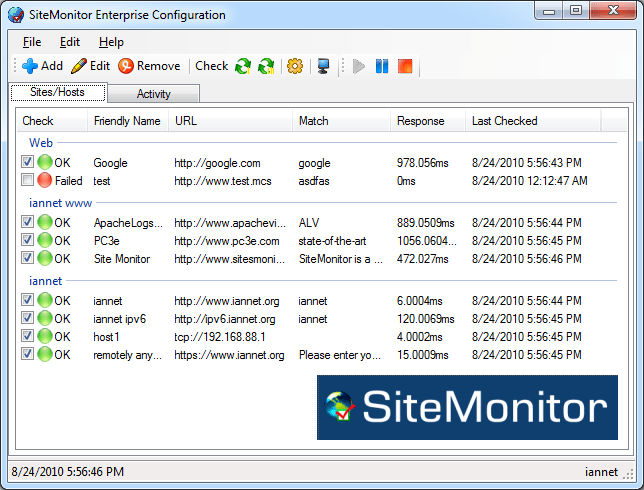Click the Add site plus icon

click(x=30, y=66)
